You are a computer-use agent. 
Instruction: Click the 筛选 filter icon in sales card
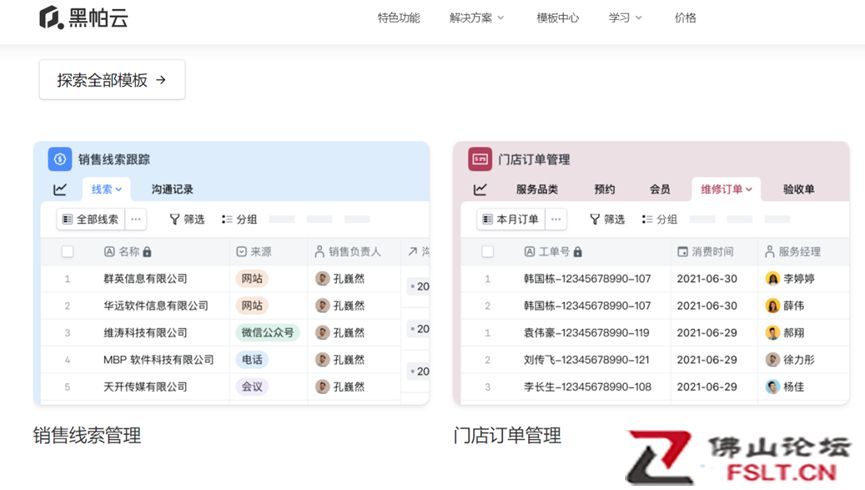coord(175,219)
